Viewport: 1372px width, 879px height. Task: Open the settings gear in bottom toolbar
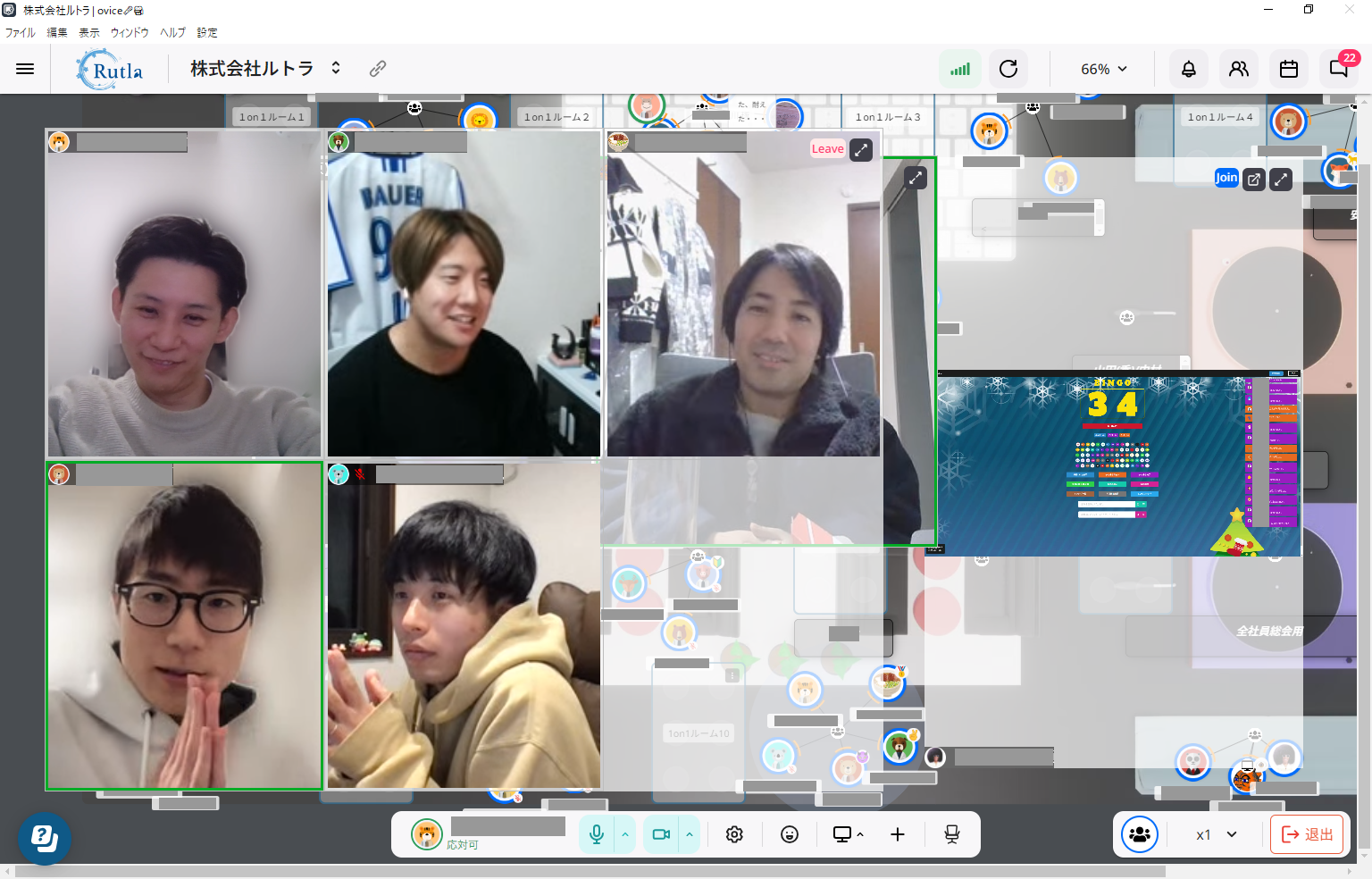(x=734, y=834)
